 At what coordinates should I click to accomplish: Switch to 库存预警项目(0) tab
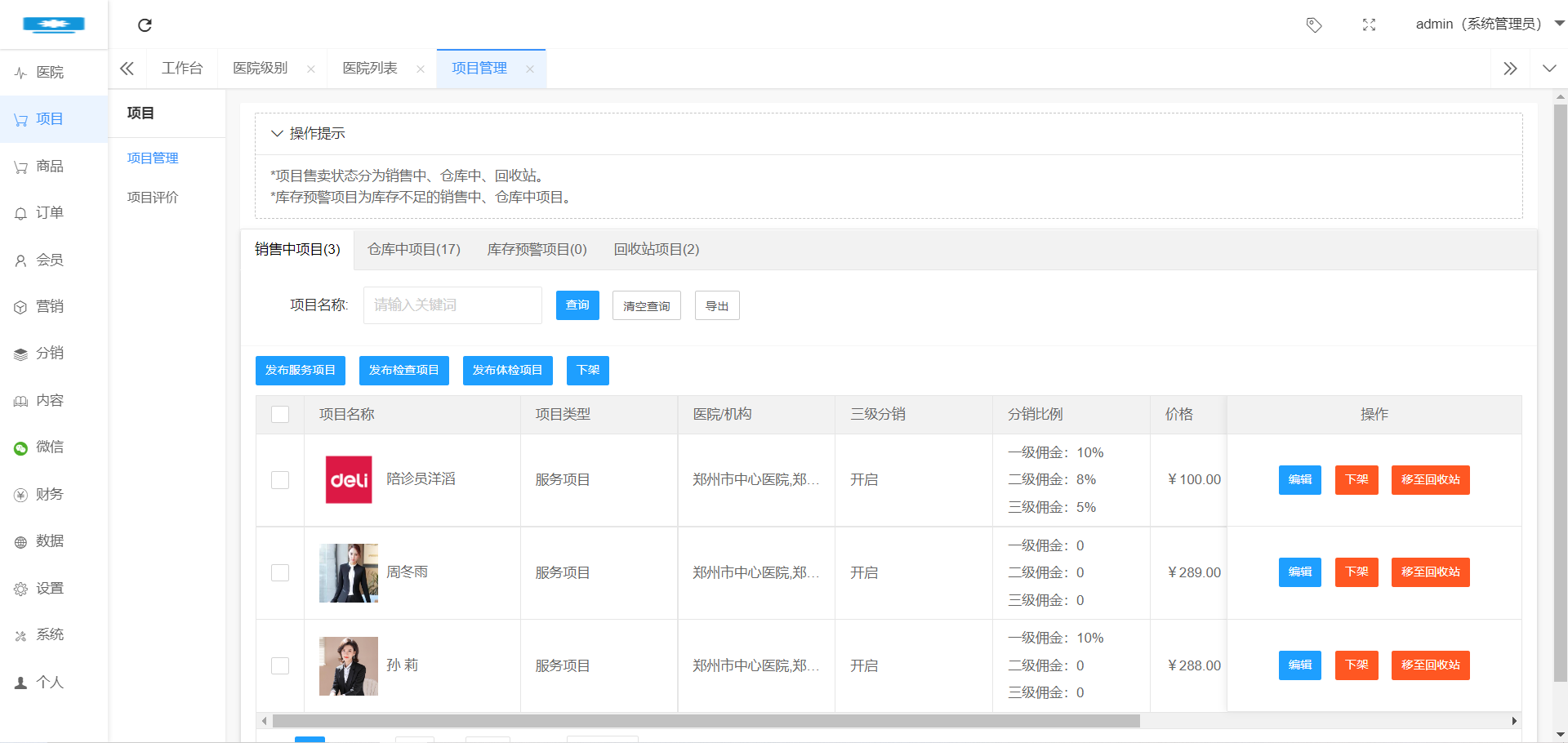click(x=537, y=250)
